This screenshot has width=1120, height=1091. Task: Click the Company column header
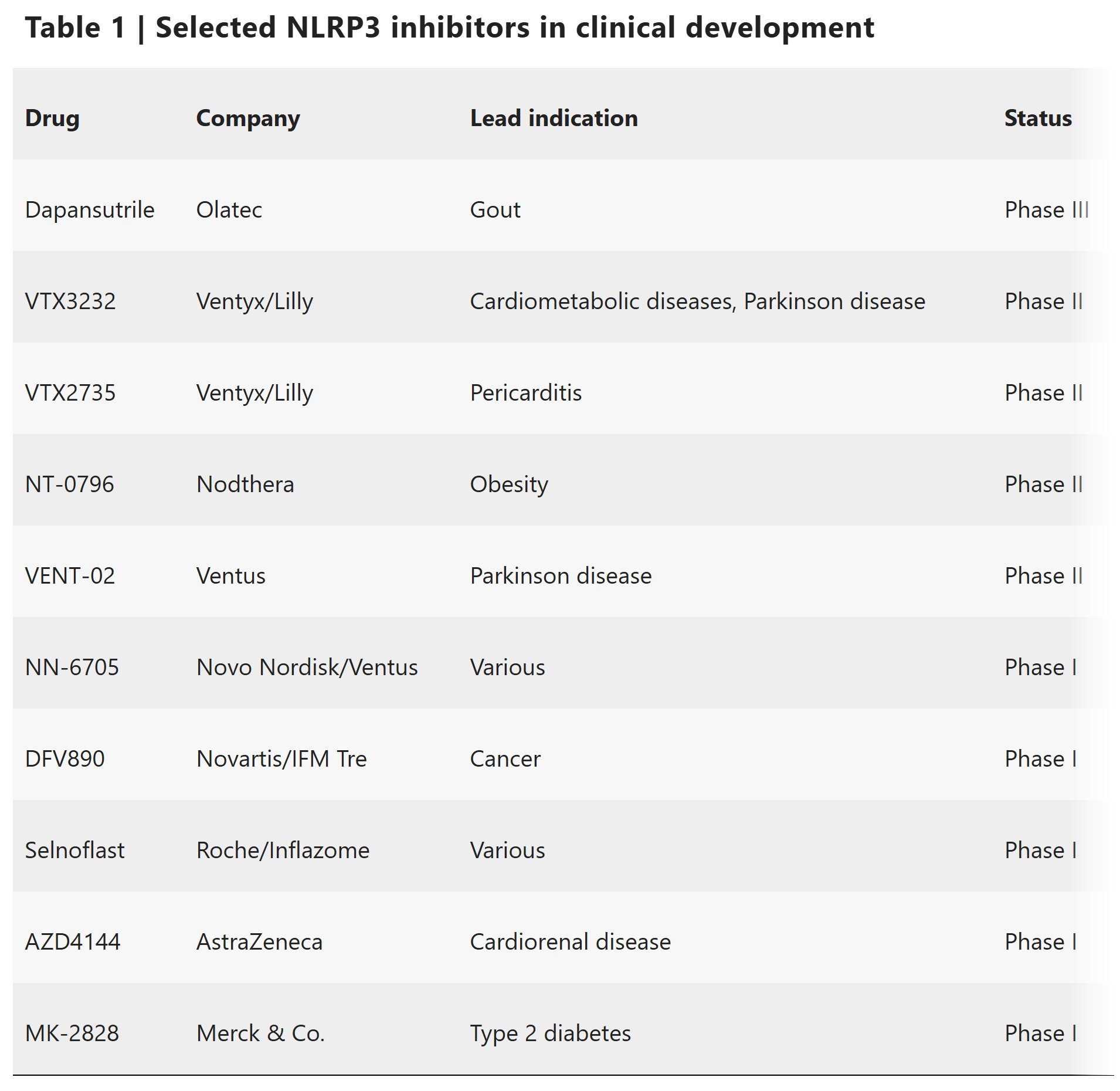click(247, 118)
